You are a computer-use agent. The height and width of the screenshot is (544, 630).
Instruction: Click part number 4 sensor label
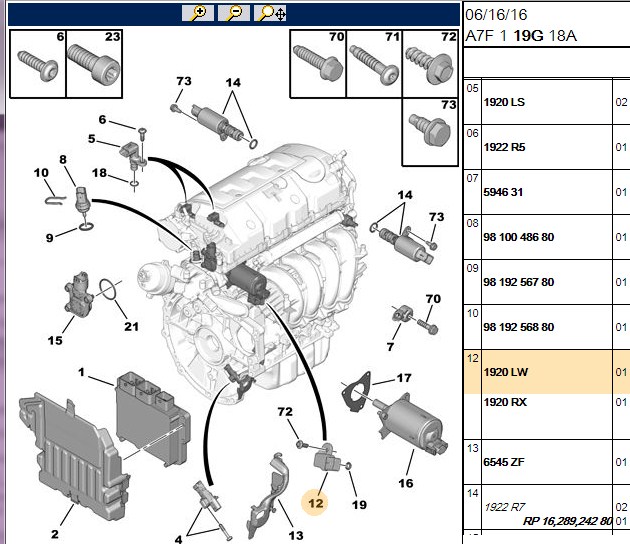(x=178, y=539)
